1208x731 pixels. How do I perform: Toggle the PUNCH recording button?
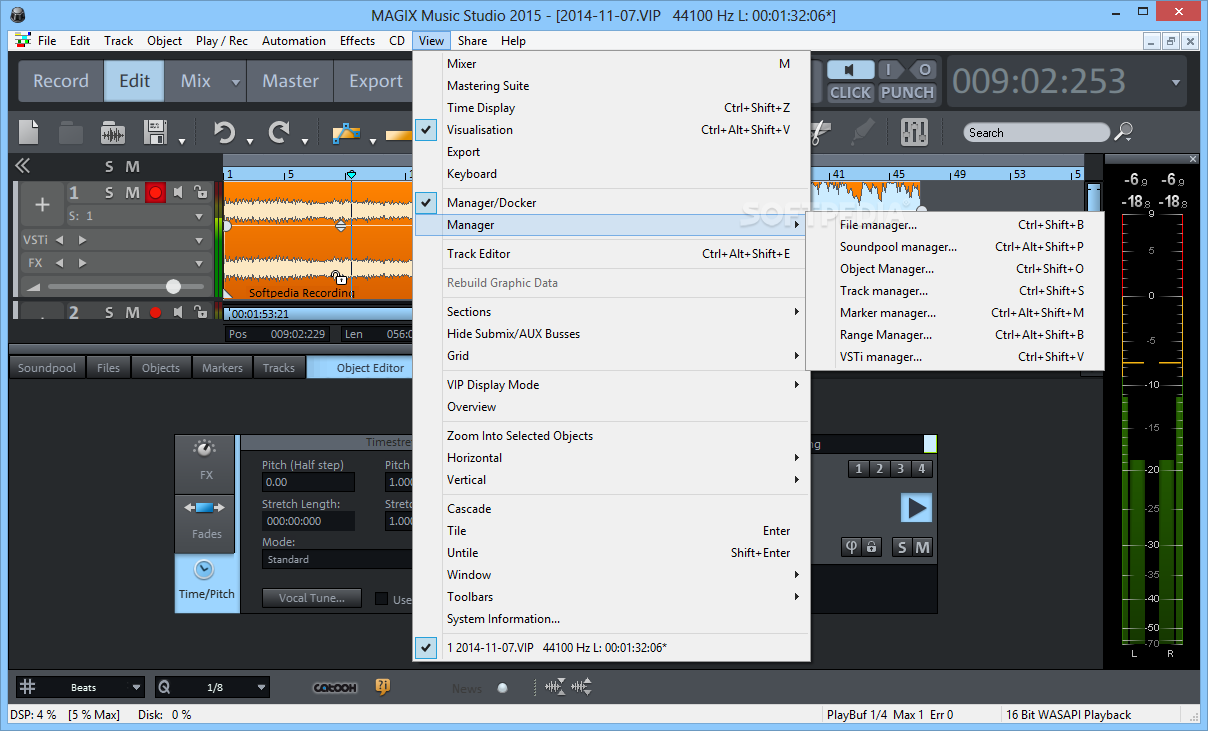coord(907,92)
